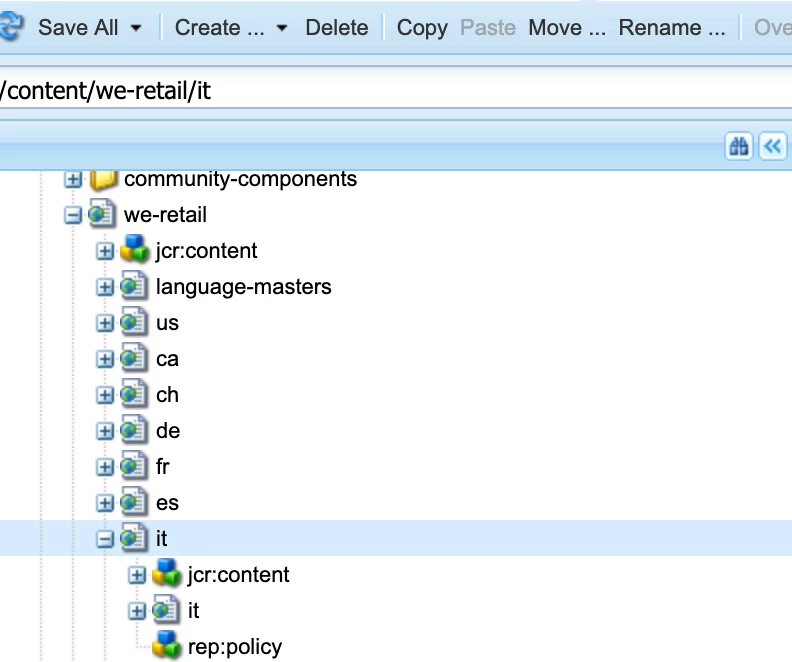Click the Create ... toolbar button
Screen dimensions: 792x662
(220, 27)
